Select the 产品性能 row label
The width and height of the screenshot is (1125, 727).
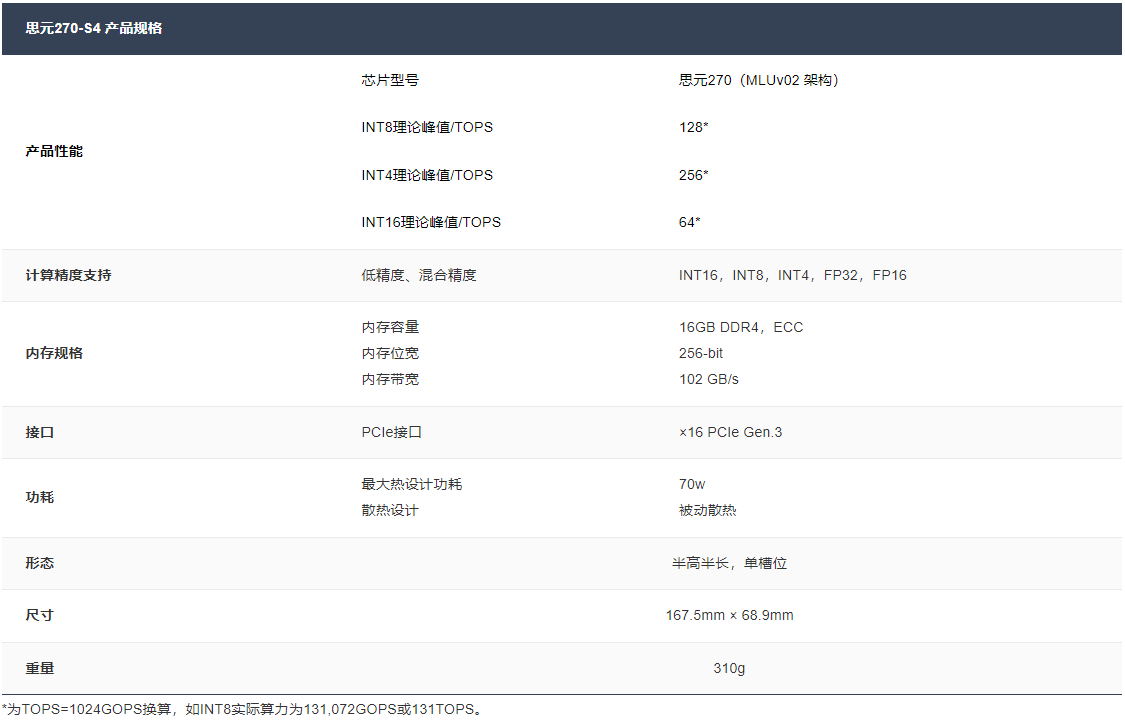point(54,151)
